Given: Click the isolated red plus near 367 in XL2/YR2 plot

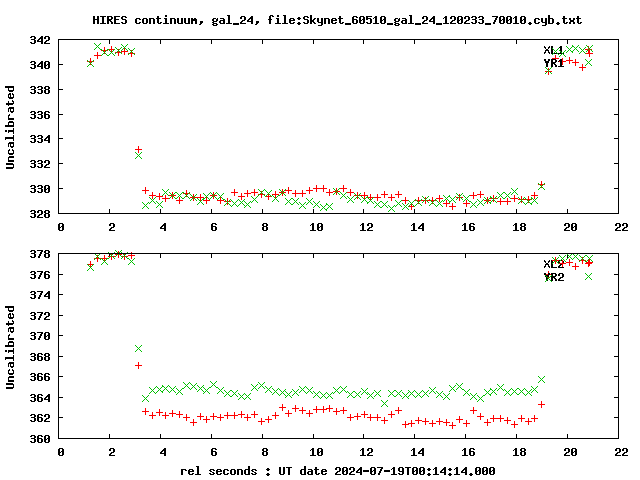Looking at the screenshot, I should point(138,365).
